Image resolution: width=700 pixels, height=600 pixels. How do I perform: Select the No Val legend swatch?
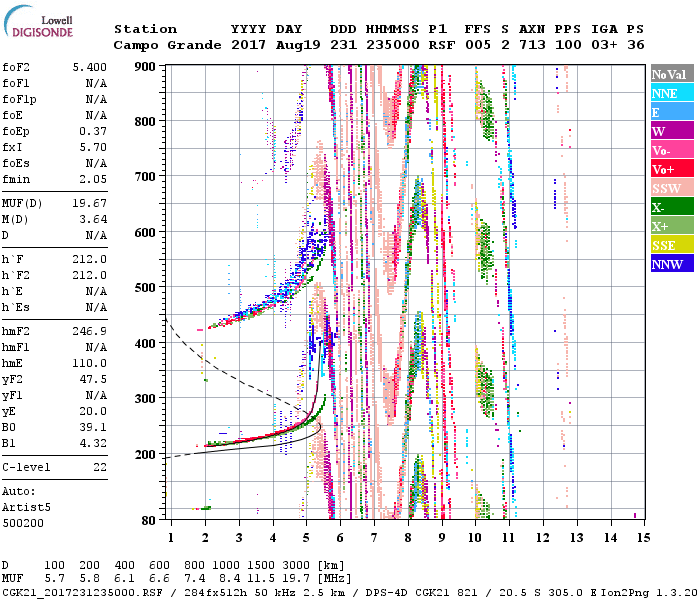[x=672, y=74]
